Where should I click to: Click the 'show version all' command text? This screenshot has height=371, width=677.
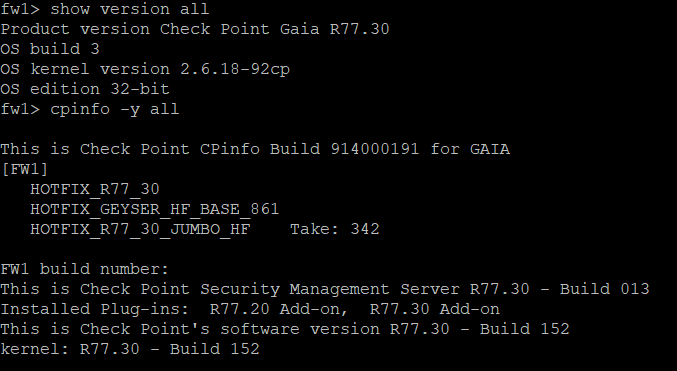(x=130, y=9)
